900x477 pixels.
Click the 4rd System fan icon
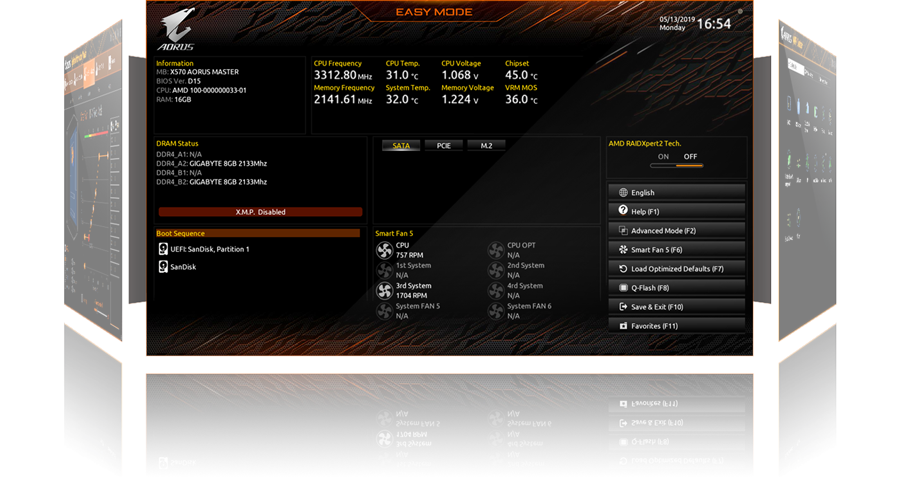coord(495,290)
